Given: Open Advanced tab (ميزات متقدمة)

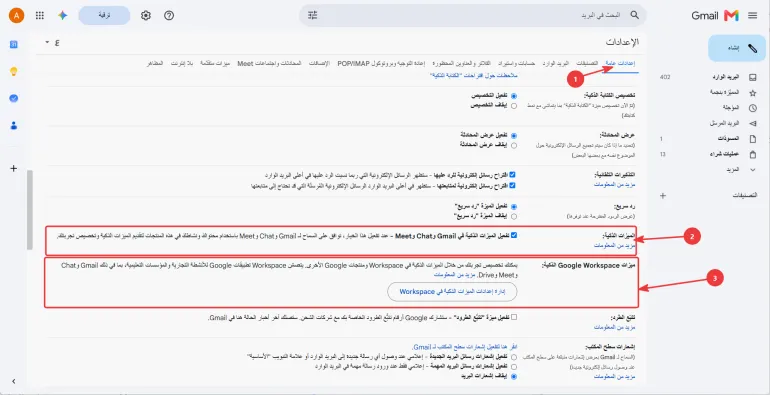Looking at the screenshot, I should point(215,64).
